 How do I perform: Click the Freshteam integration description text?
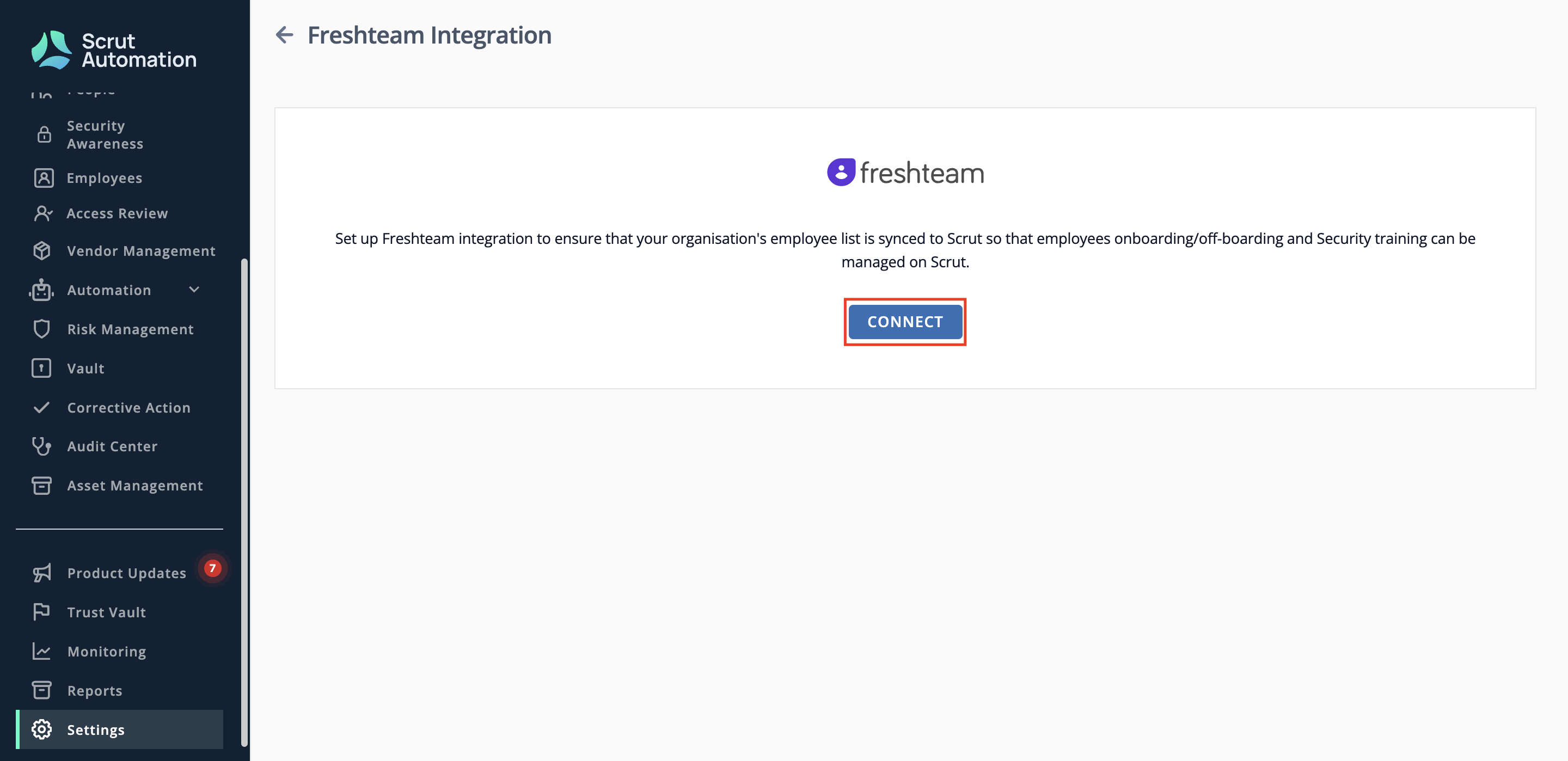click(x=905, y=250)
